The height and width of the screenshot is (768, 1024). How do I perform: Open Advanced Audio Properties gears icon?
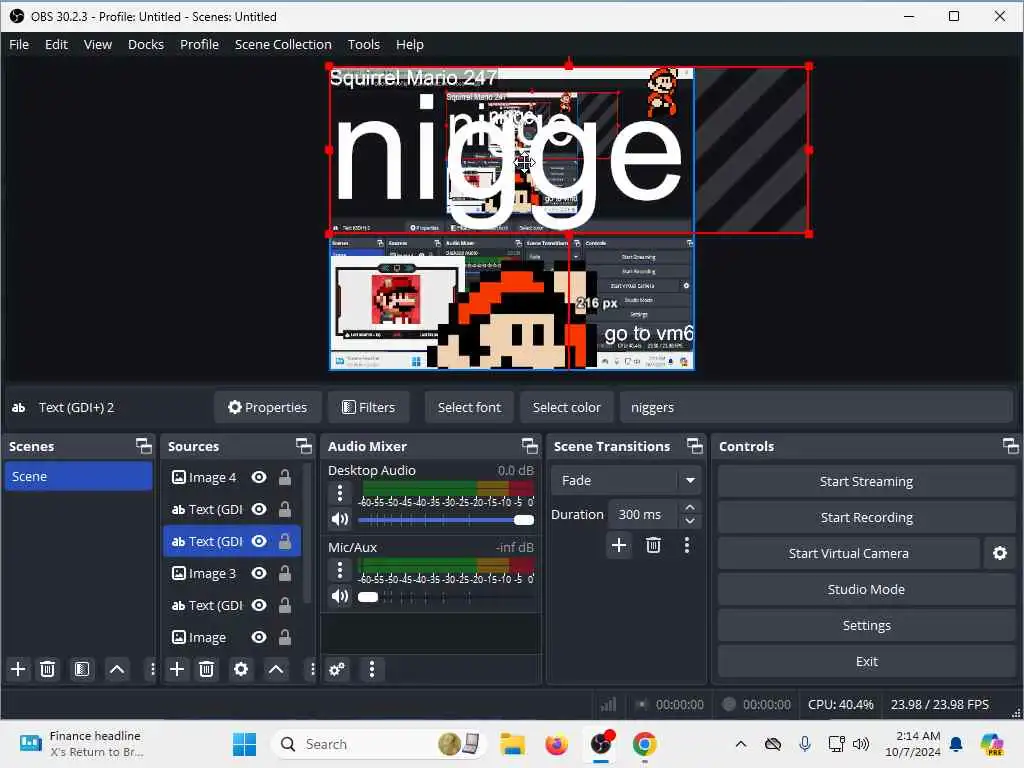click(x=337, y=669)
